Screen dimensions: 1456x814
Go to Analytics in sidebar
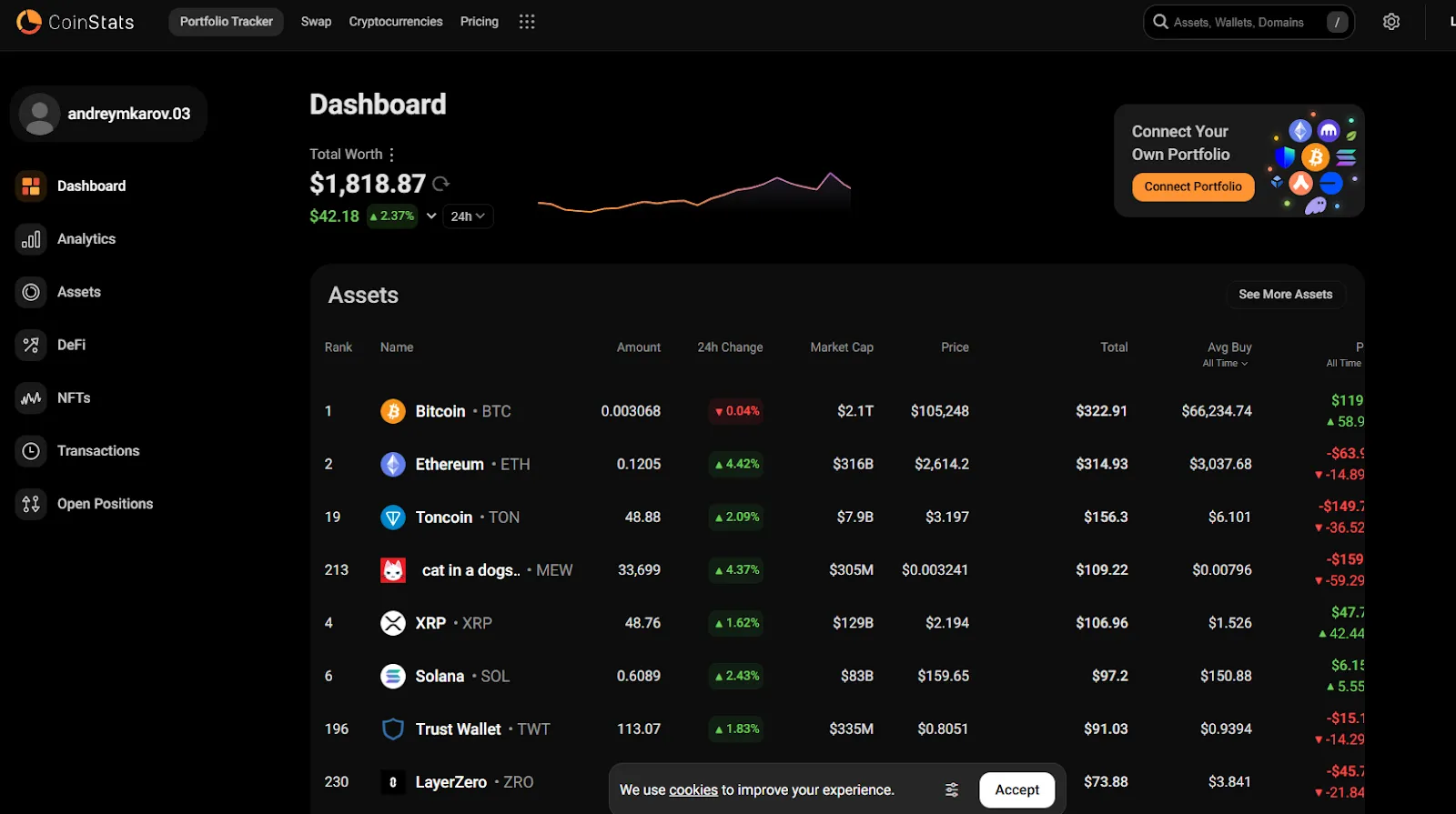point(86,239)
